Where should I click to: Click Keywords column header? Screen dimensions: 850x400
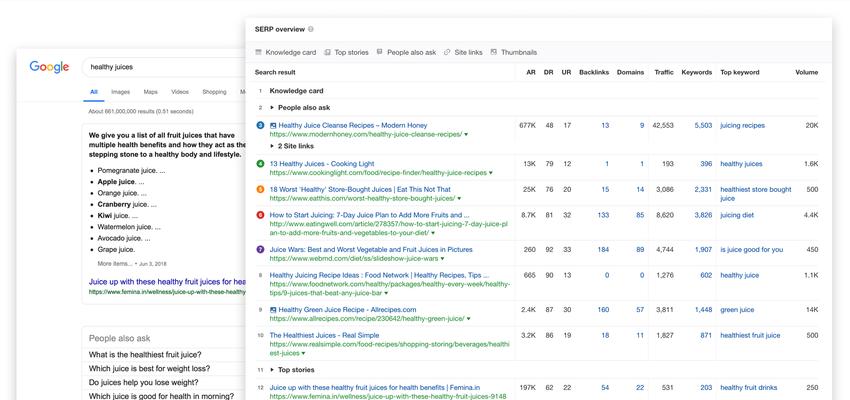[697, 72]
